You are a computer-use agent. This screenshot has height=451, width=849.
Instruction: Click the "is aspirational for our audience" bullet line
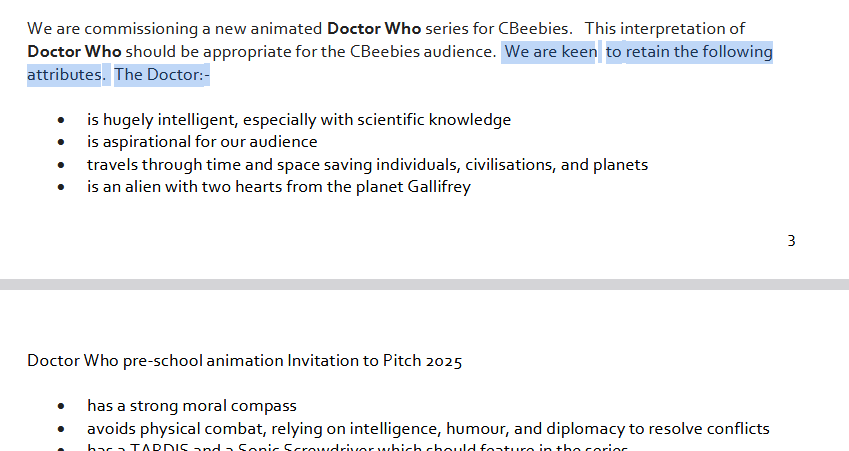[202, 142]
